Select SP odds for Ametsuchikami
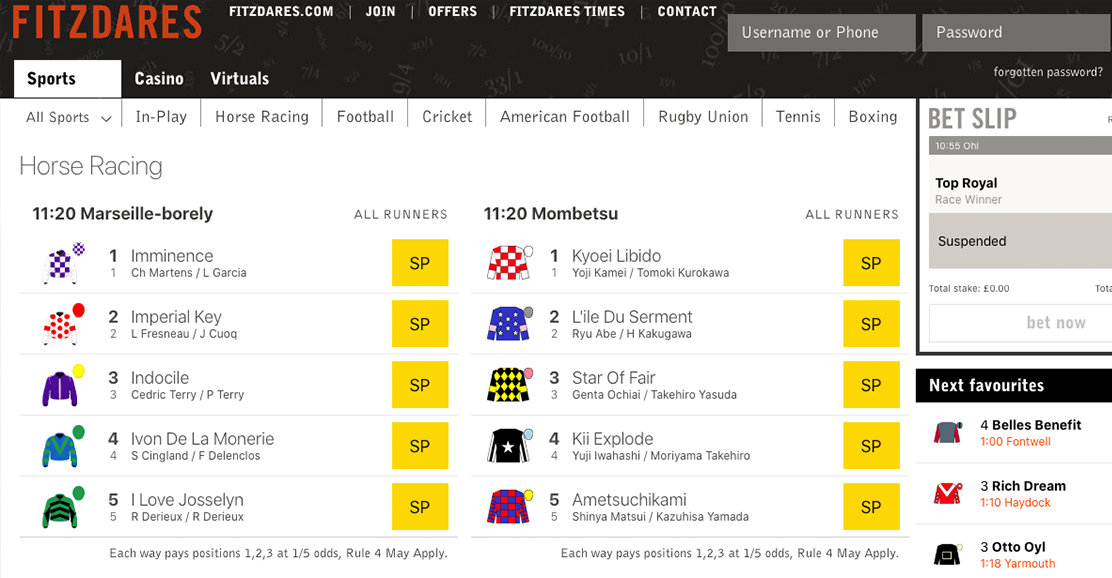 tap(871, 507)
